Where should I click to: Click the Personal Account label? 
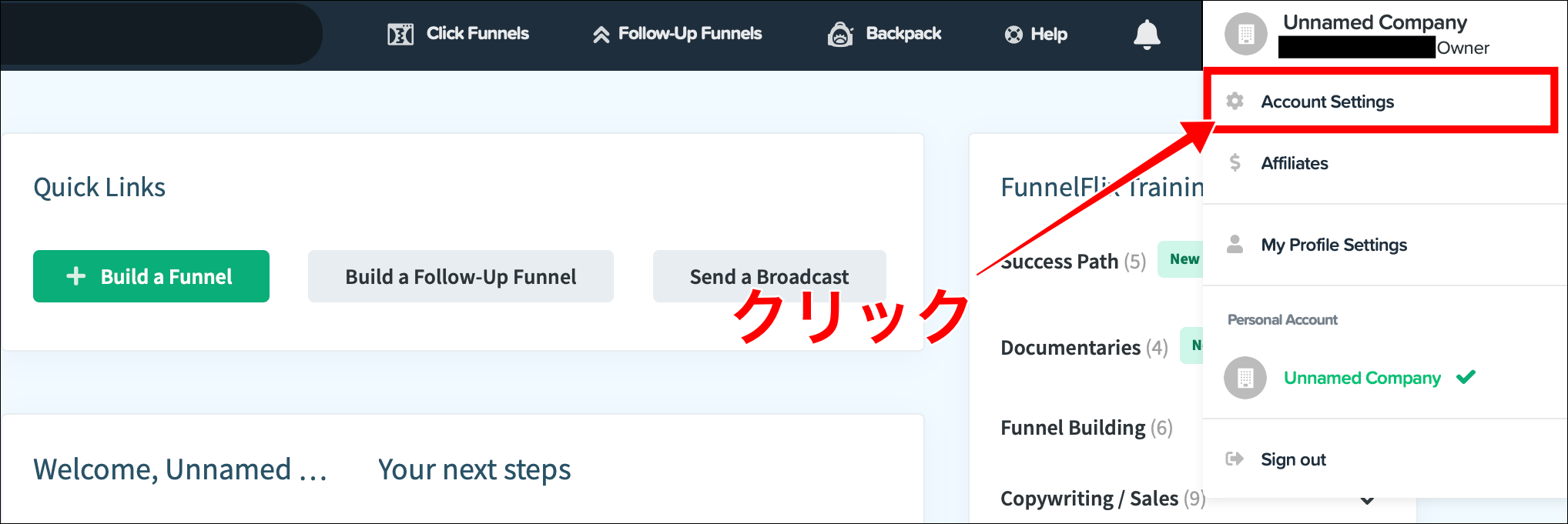(1282, 319)
